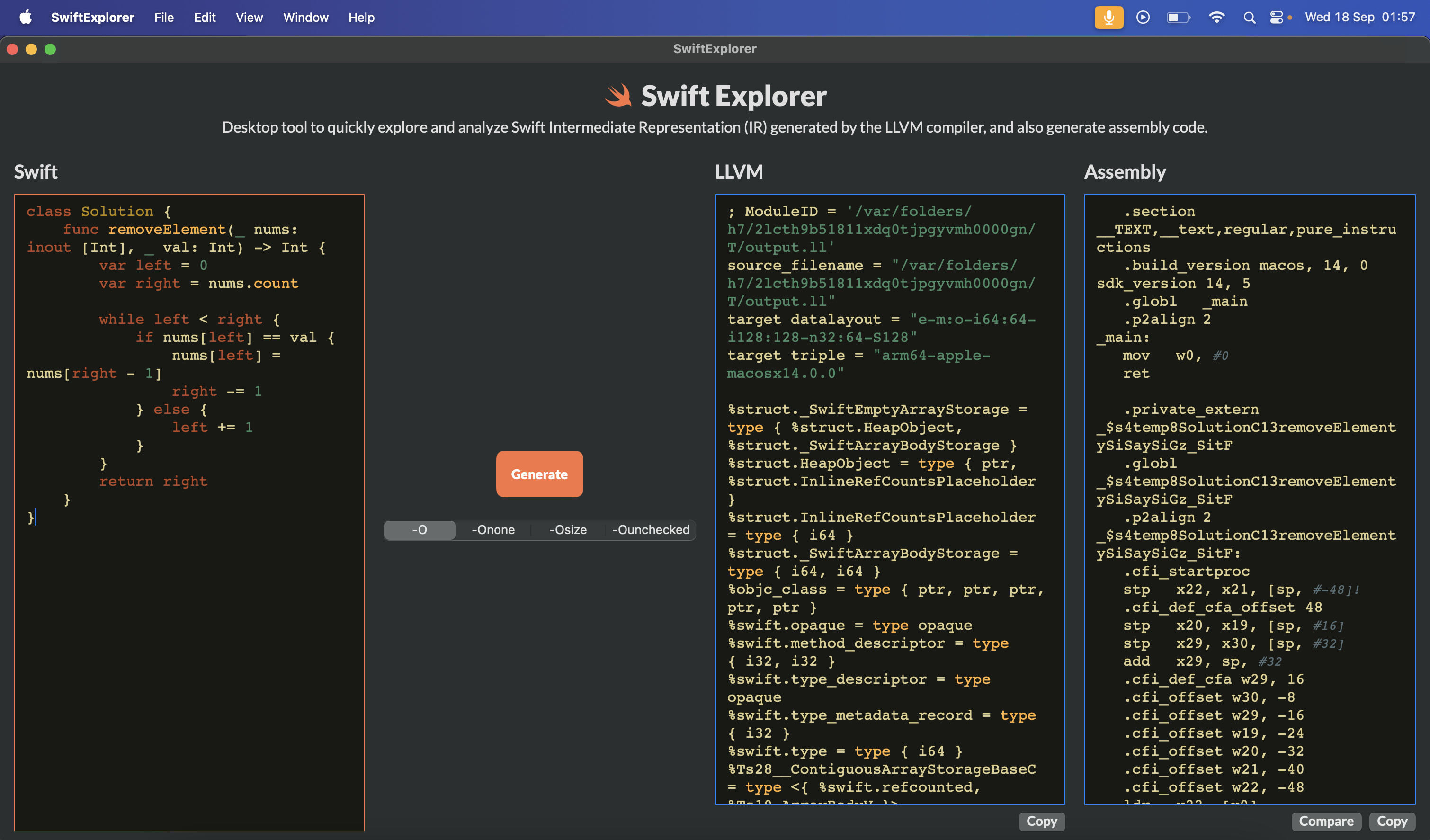The height and width of the screenshot is (840, 1430).
Task: Click the play-circle menu bar icon
Action: click(x=1143, y=17)
